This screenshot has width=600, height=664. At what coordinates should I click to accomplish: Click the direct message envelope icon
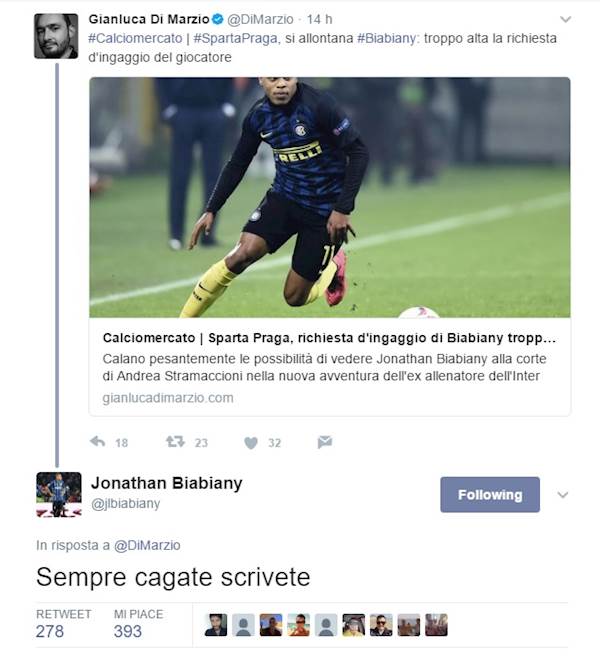pos(325,442)
